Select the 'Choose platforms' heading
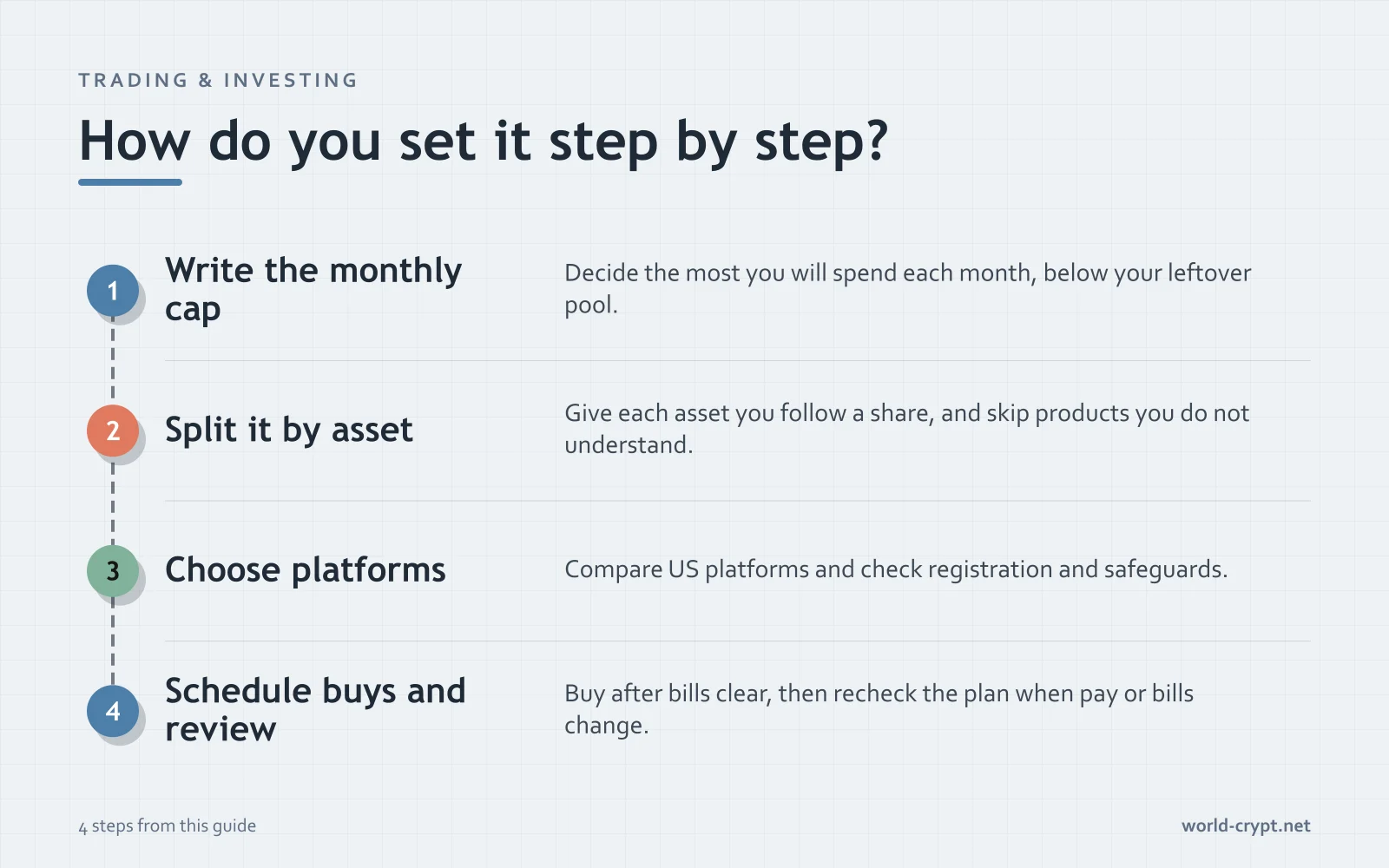 click(x=306, y=570)
